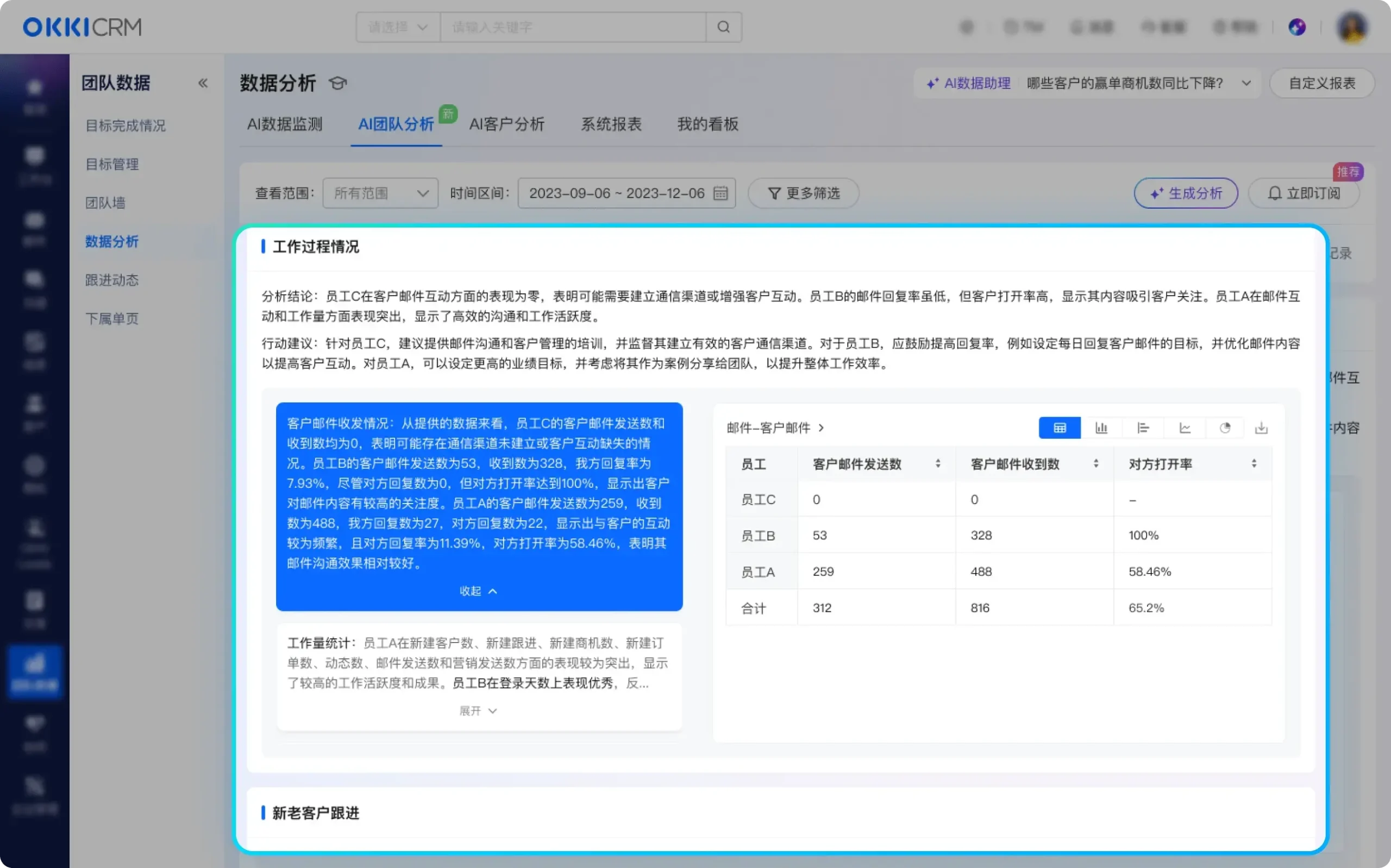Open the 所有范围 dropdown
Screen dimensions: 1391x868
[x=380, y=193]
